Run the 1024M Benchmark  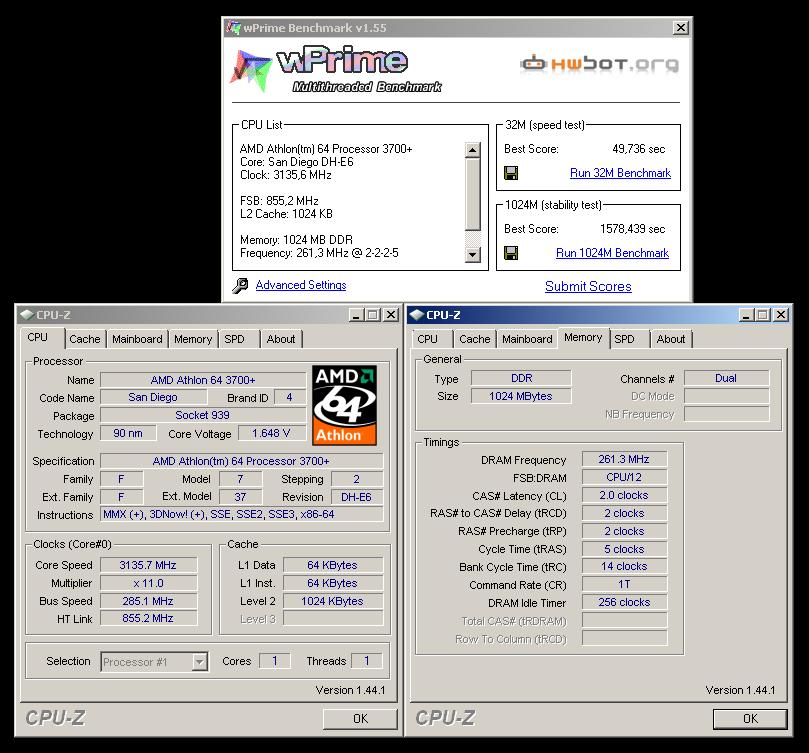click(x=612, y=253)
